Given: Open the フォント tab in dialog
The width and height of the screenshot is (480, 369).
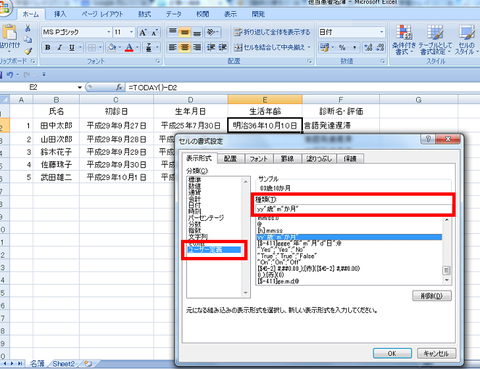Looking at the screenshot, I should click(x=259, y=159).
